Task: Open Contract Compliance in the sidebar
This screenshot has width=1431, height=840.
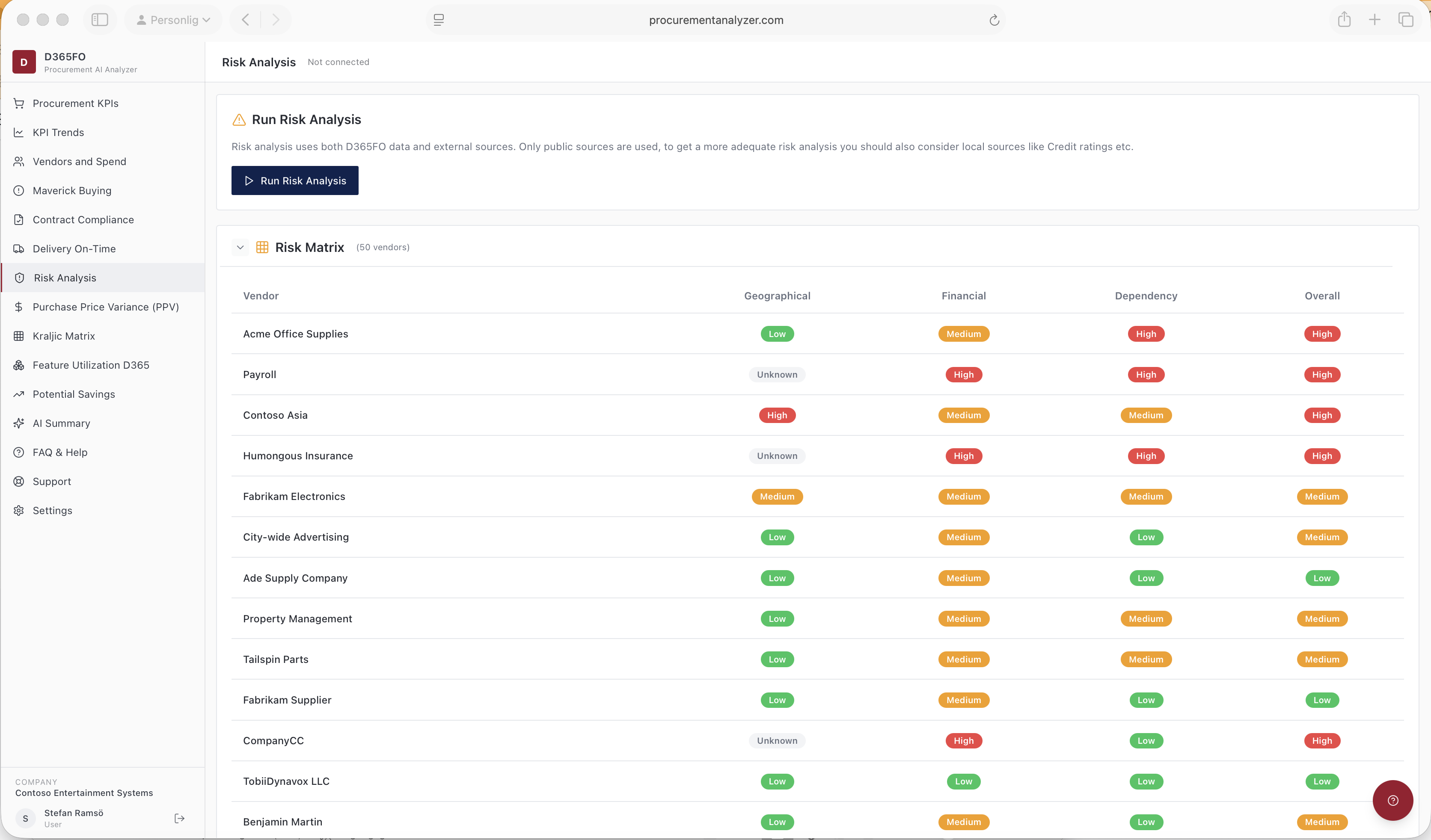Action: point(83,220)
